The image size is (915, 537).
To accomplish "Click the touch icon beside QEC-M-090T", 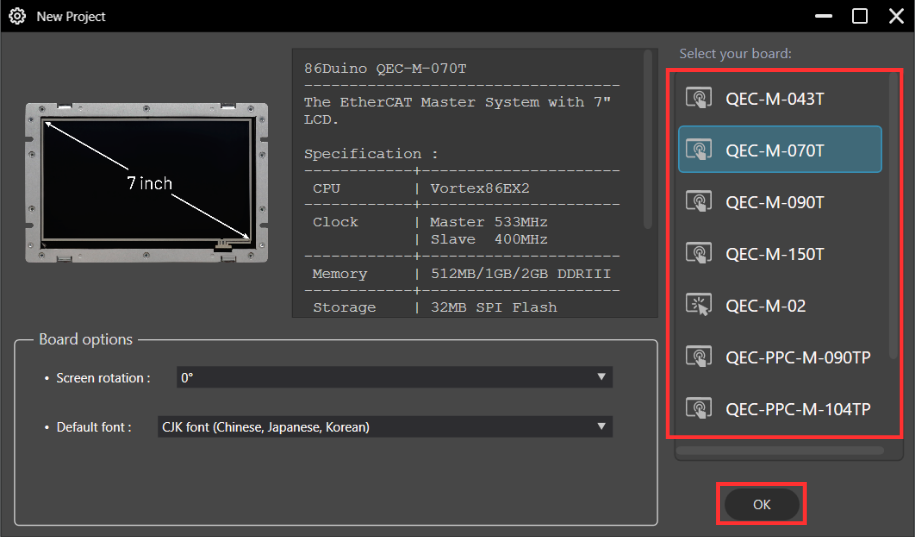I will point(699,202).
